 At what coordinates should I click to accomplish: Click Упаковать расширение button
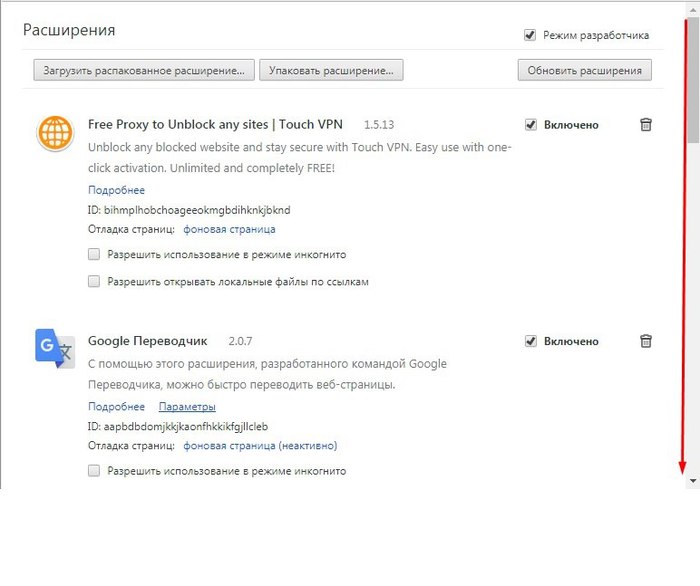331,70
